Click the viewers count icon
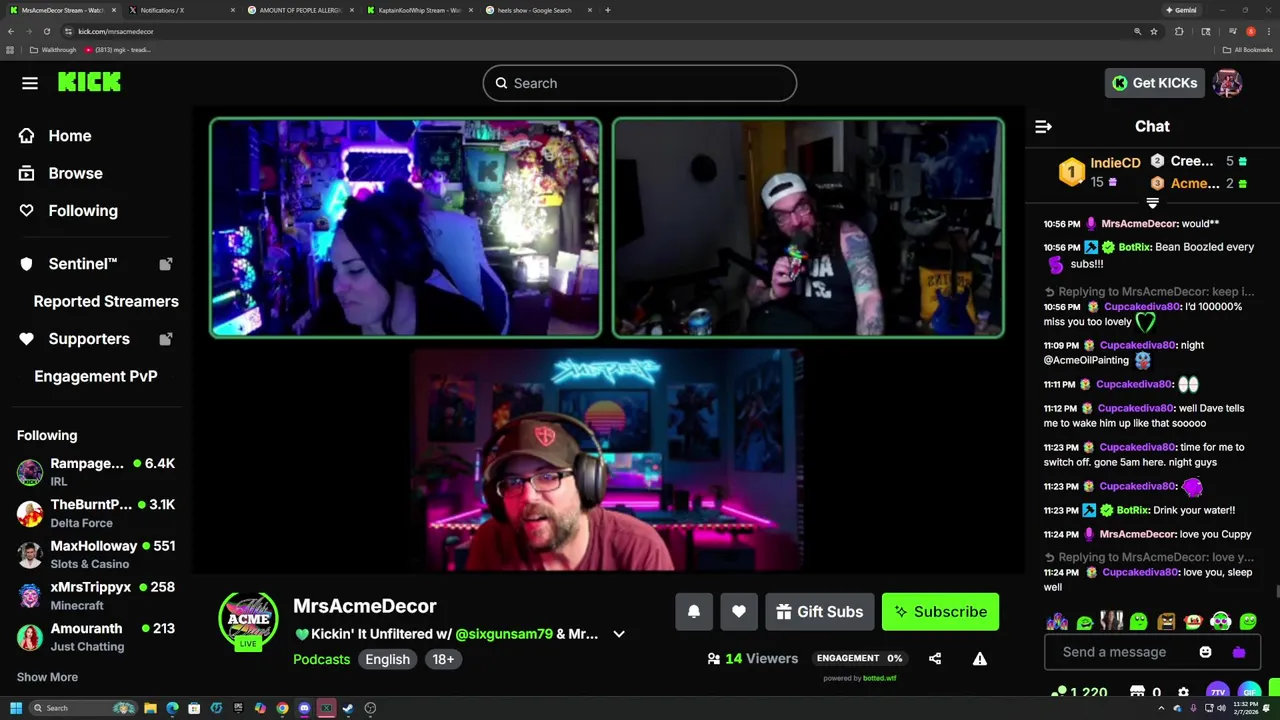 [714, 659]
